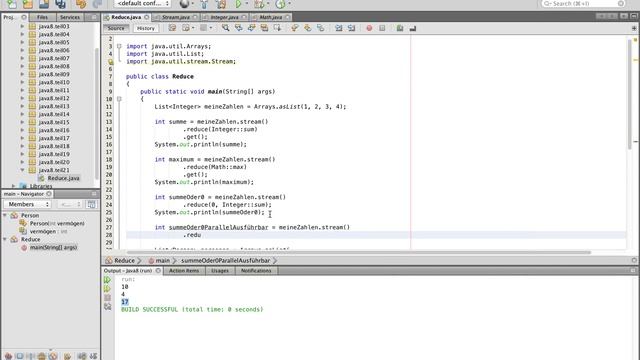This screenshot has height=360, width=640.
Task: Toggle Show Non-Public Members filter in Navigator
Action: [42, 356]
